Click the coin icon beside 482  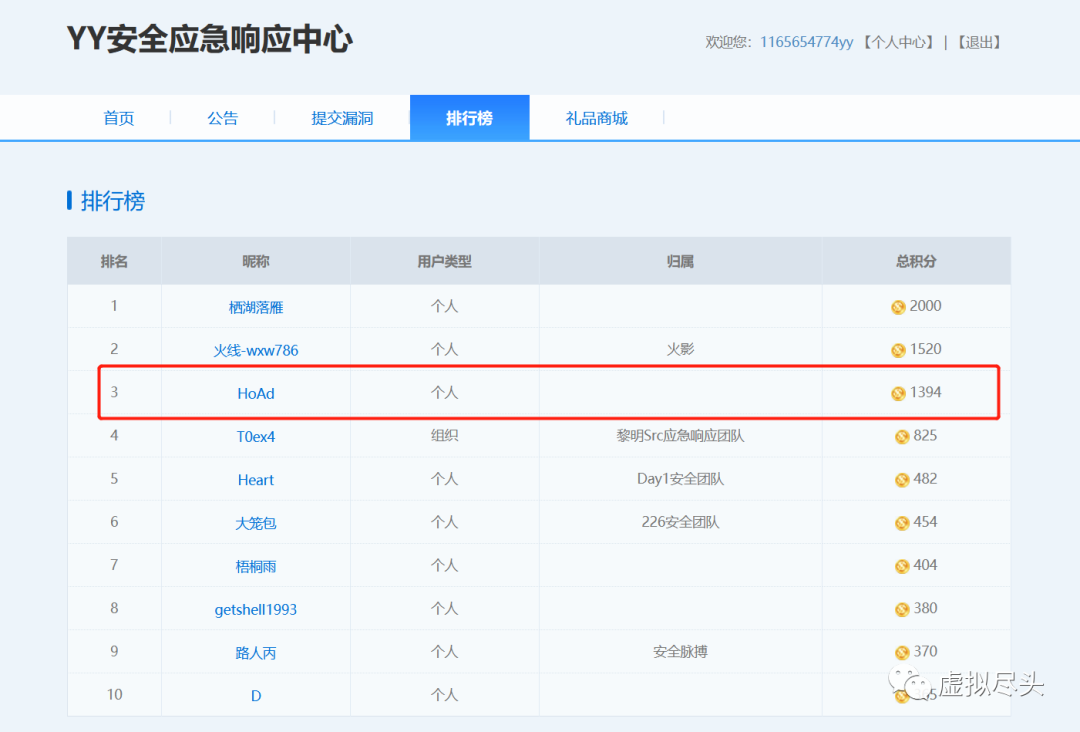tap(902, 480)
